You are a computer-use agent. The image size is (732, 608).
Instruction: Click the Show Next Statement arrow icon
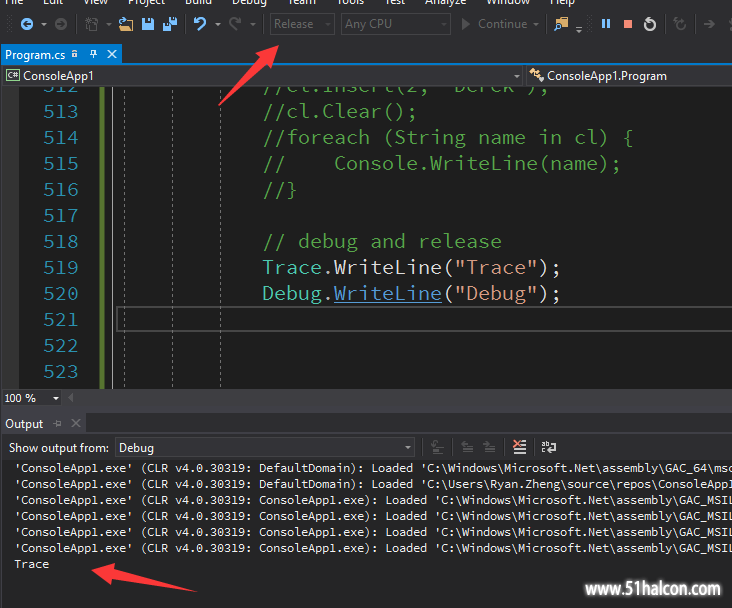coord(709,24)
